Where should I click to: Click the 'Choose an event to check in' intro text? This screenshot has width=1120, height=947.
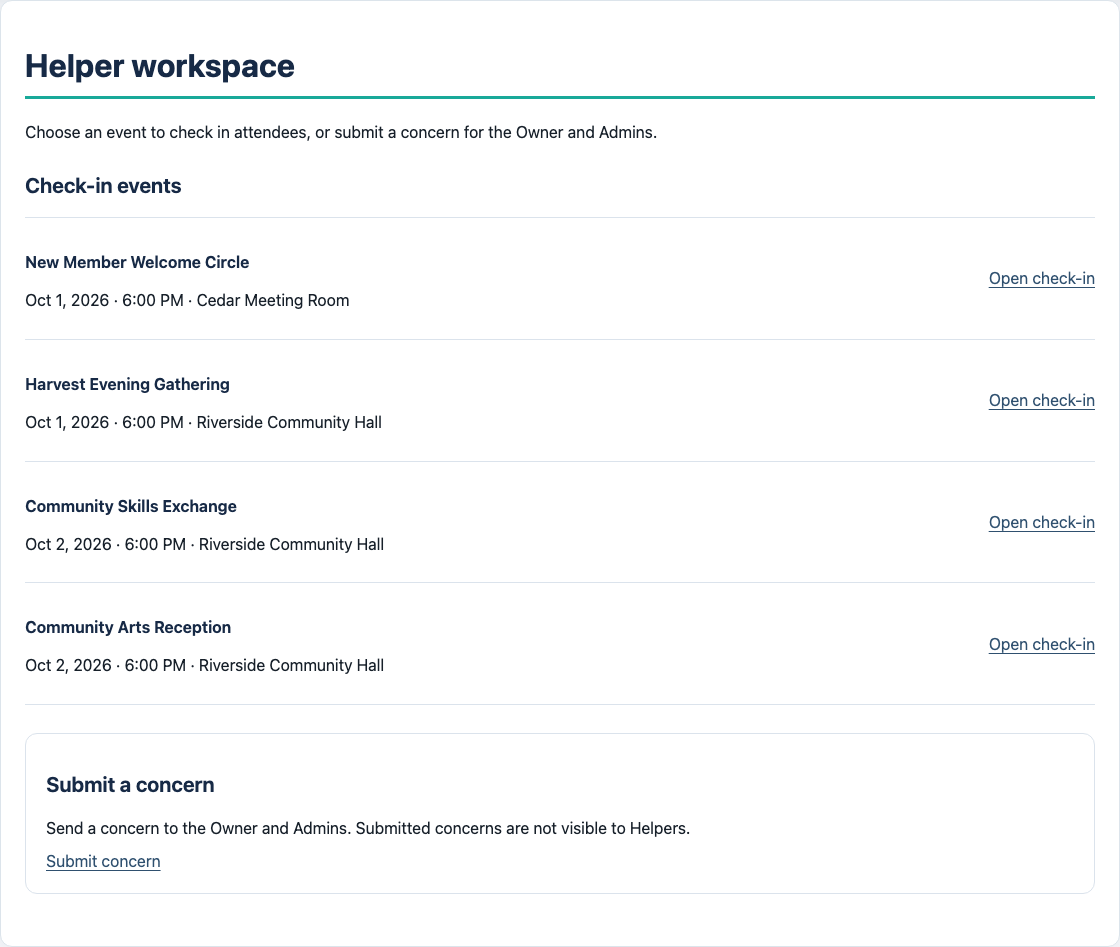[x=341, y=133]
